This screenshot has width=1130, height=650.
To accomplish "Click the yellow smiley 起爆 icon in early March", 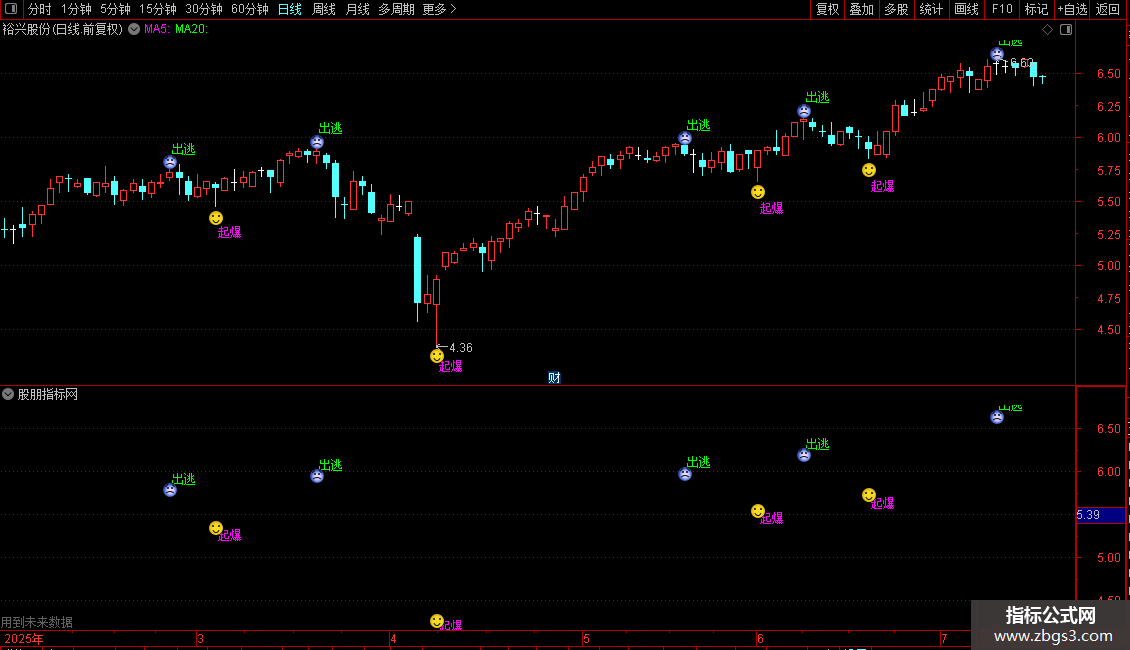I will [x=215, y=218].
